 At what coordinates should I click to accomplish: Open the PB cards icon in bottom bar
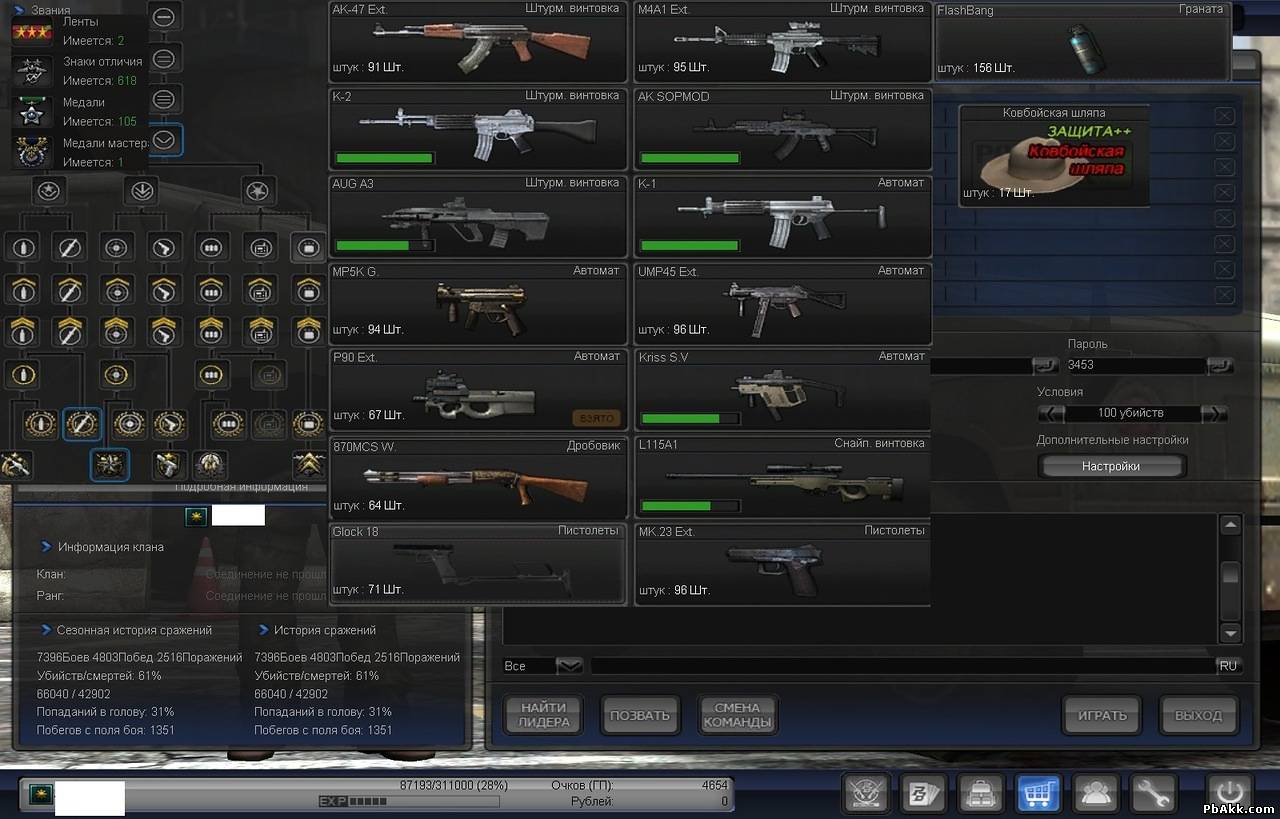pyautogui.click(x=925, y=794)
